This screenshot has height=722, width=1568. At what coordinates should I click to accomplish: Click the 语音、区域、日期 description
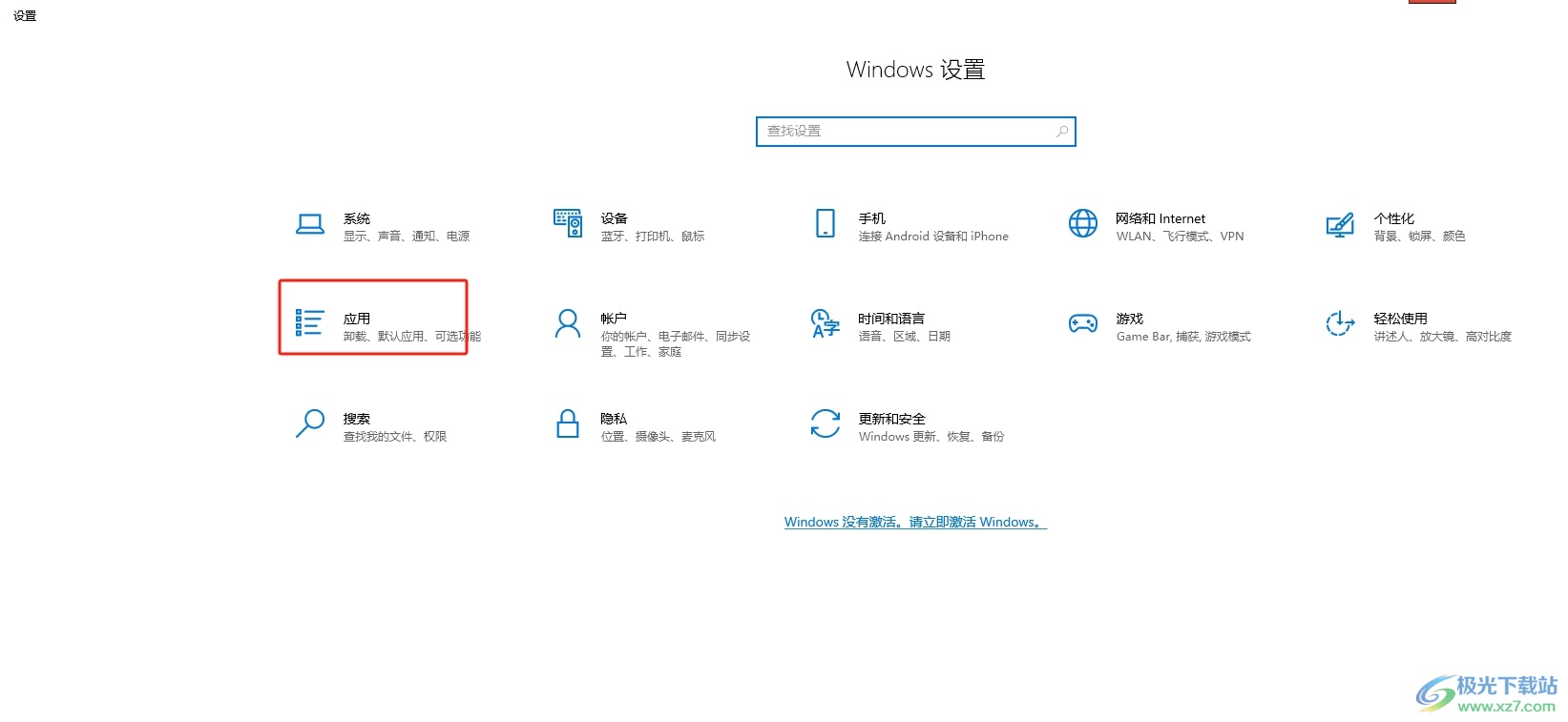(x=905, y=337)
